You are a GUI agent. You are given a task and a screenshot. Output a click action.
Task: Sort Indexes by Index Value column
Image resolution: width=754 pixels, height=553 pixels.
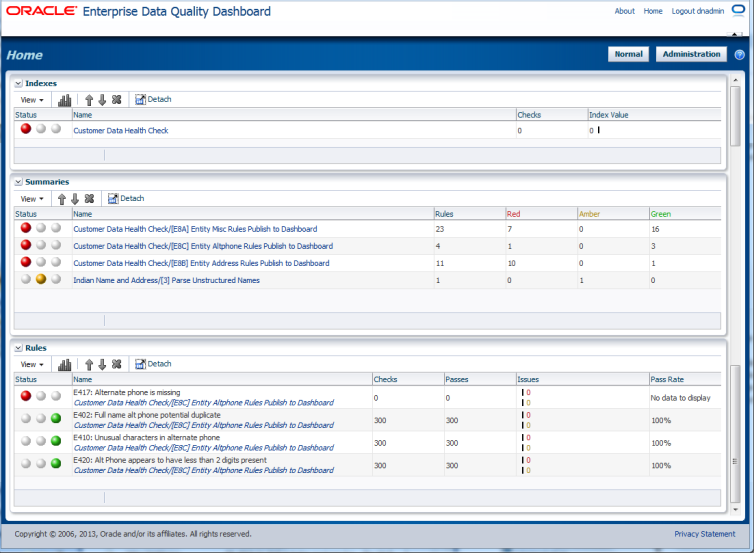(x=654, y=115)
